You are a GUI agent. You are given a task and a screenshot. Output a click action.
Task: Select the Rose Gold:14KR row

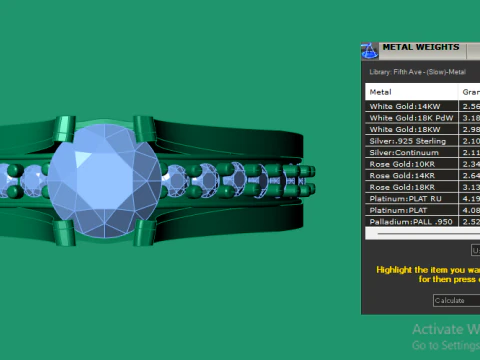coord(423,176)
